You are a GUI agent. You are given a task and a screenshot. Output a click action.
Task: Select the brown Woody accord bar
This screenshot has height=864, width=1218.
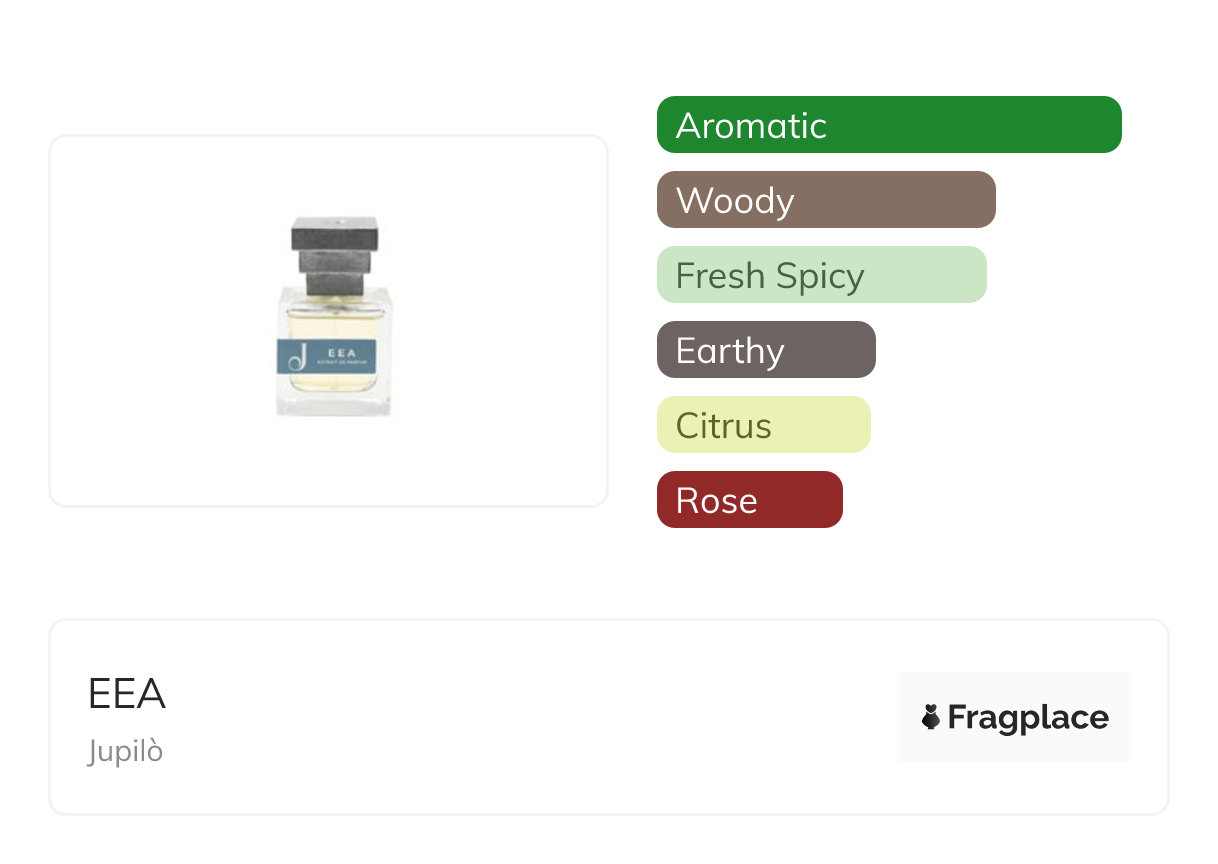tap(825, 200)
